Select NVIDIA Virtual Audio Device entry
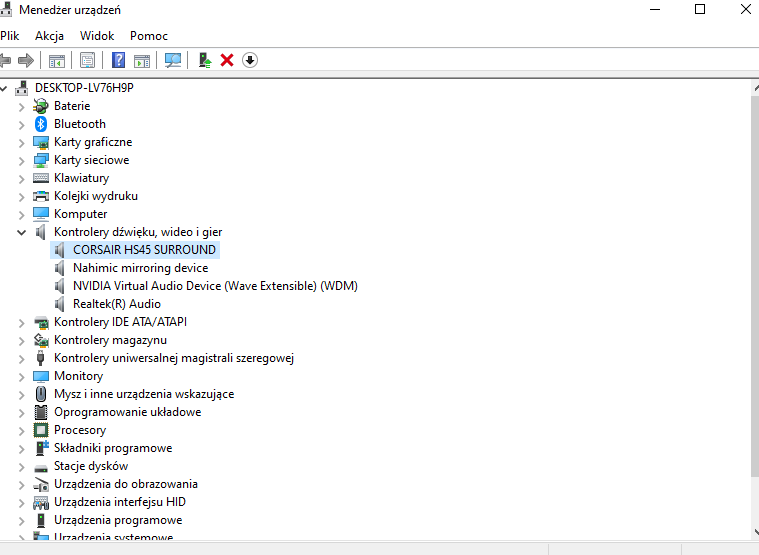759x555 pixels. tap(215, 286)
